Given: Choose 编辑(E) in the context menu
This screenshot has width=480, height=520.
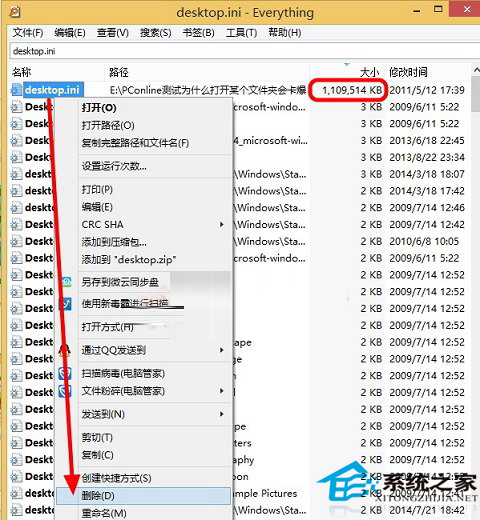Looking at the screenshot, I should click(97, 207).
